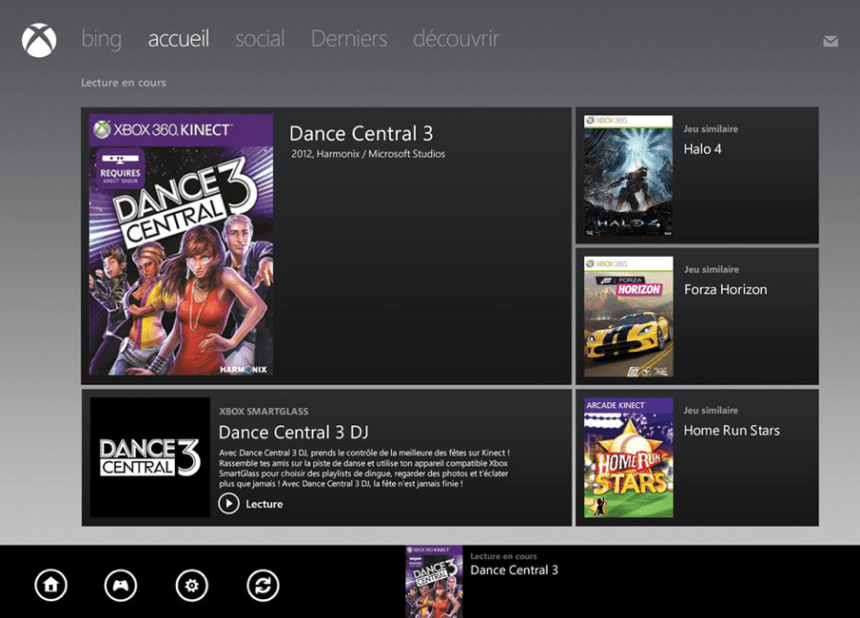Screen dimensions: 860x618
Task: Select the Home Run Stars cover
Action: pyautogui.click(x=628, y=458)
